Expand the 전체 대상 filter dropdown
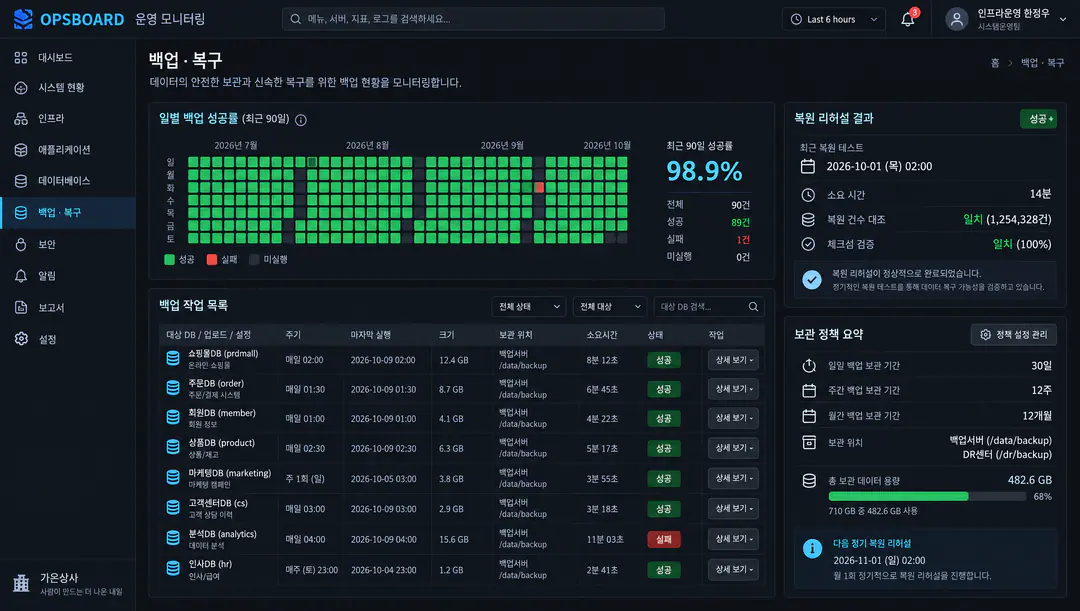The width and height of the screenshot is (1080, 611). pos(610,307)
